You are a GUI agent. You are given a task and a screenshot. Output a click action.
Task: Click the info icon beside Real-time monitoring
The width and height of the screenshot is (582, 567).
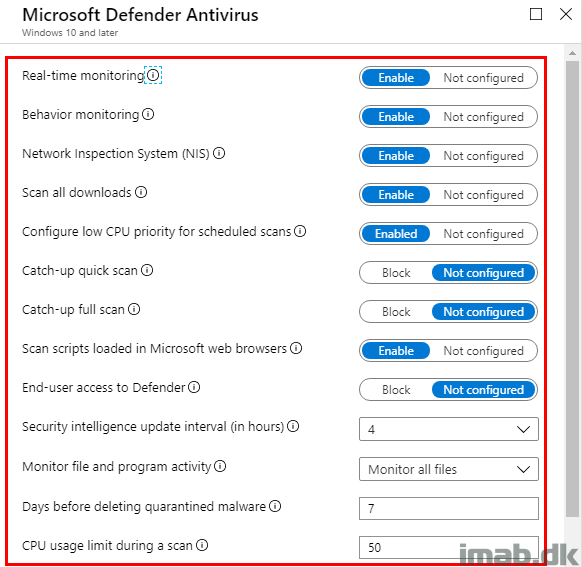[x=153, y=75]
